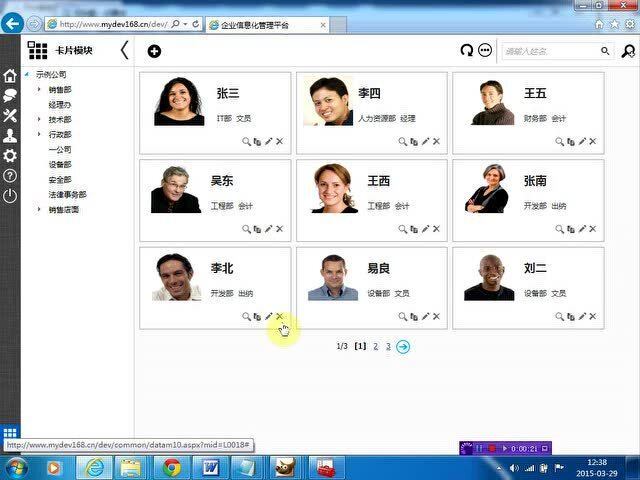Click the next page arrow button
The image size is (640, 480).
pos(403,346)
